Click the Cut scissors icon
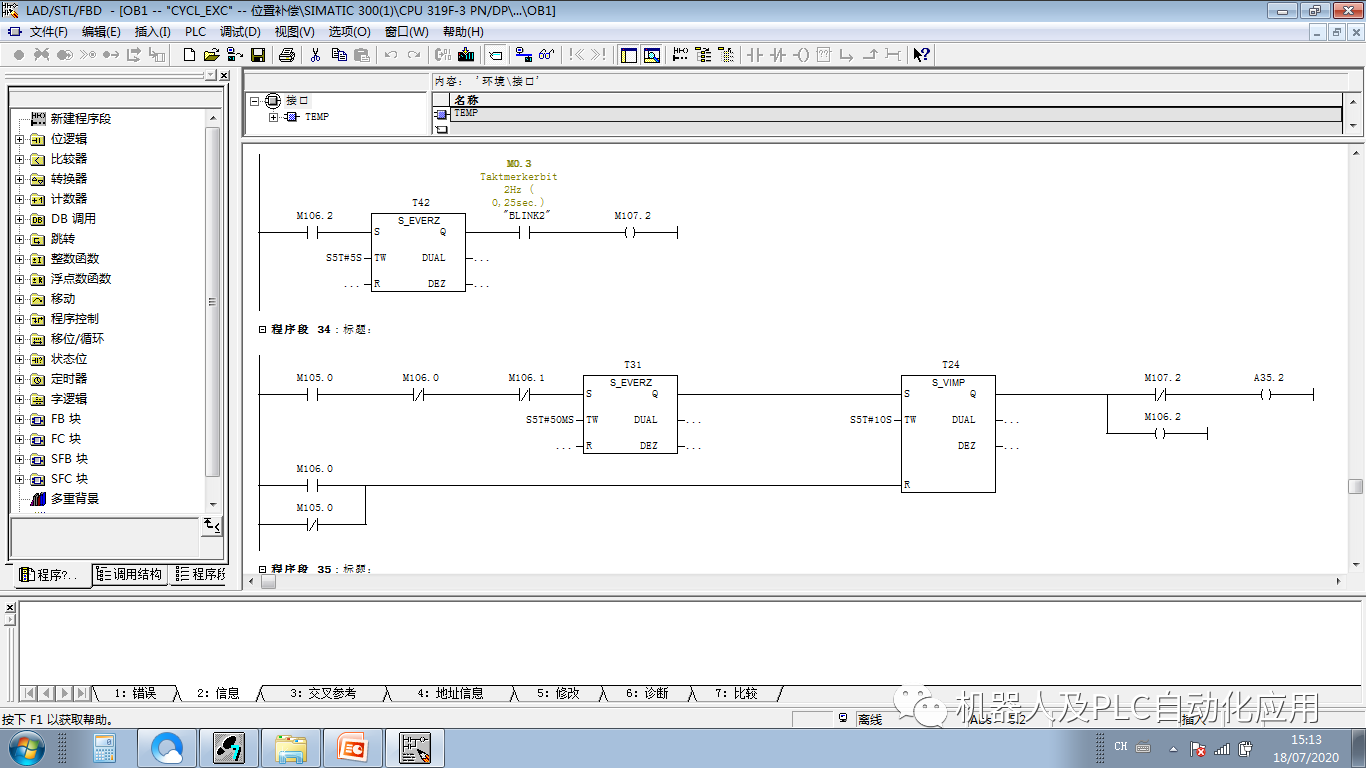Viewport: 1366px width, 768px height. coord(315,55)
